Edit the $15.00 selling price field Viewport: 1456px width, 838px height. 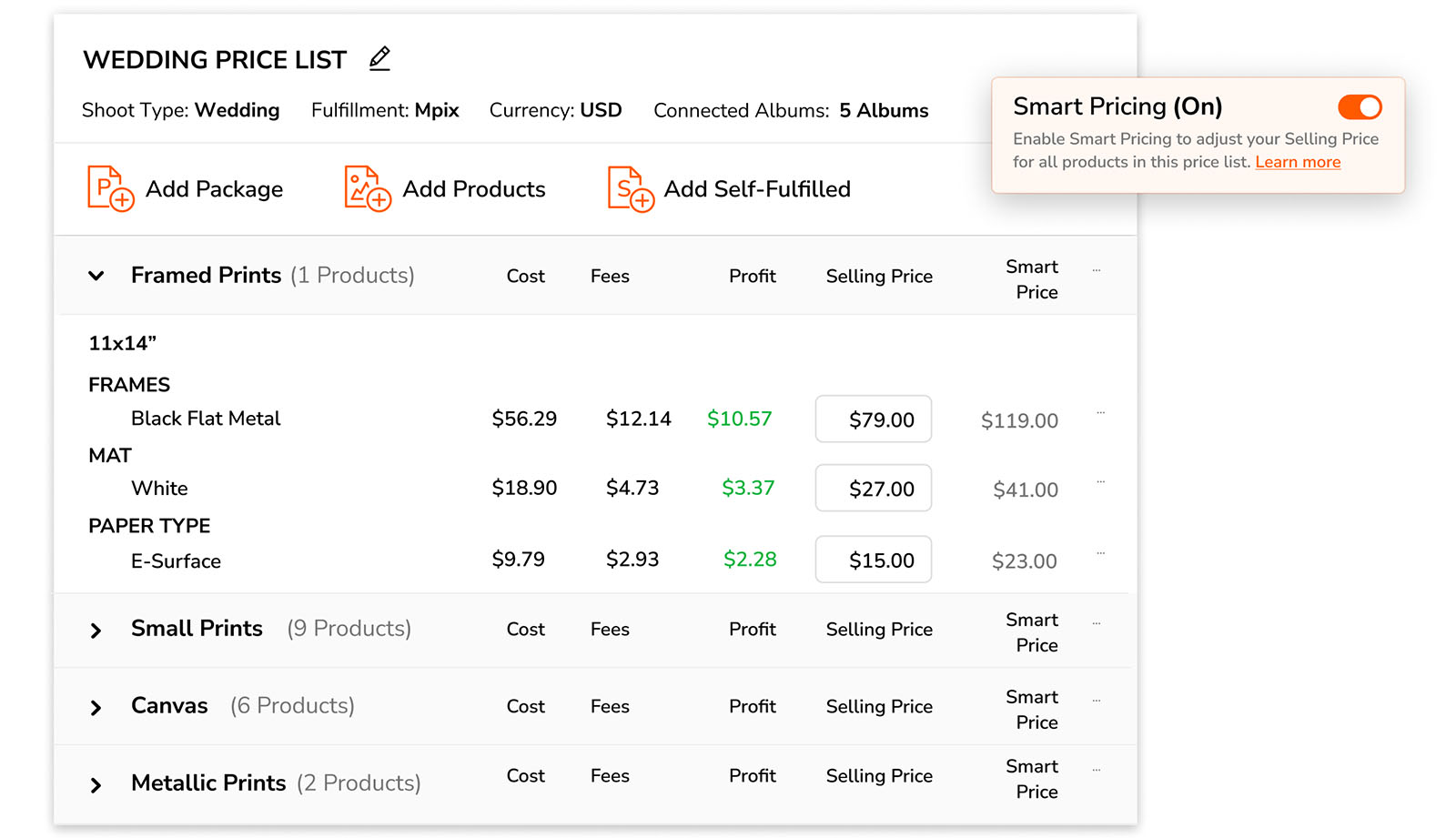(x=873, y=559)
